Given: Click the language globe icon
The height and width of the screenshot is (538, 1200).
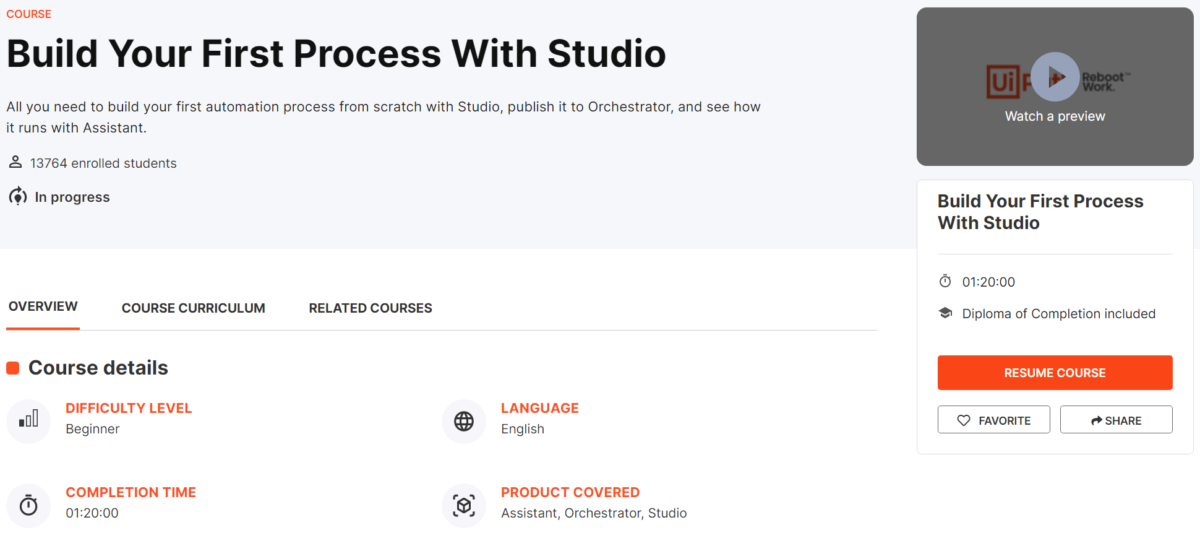Looking at the screenshot, I should point(464,420).
